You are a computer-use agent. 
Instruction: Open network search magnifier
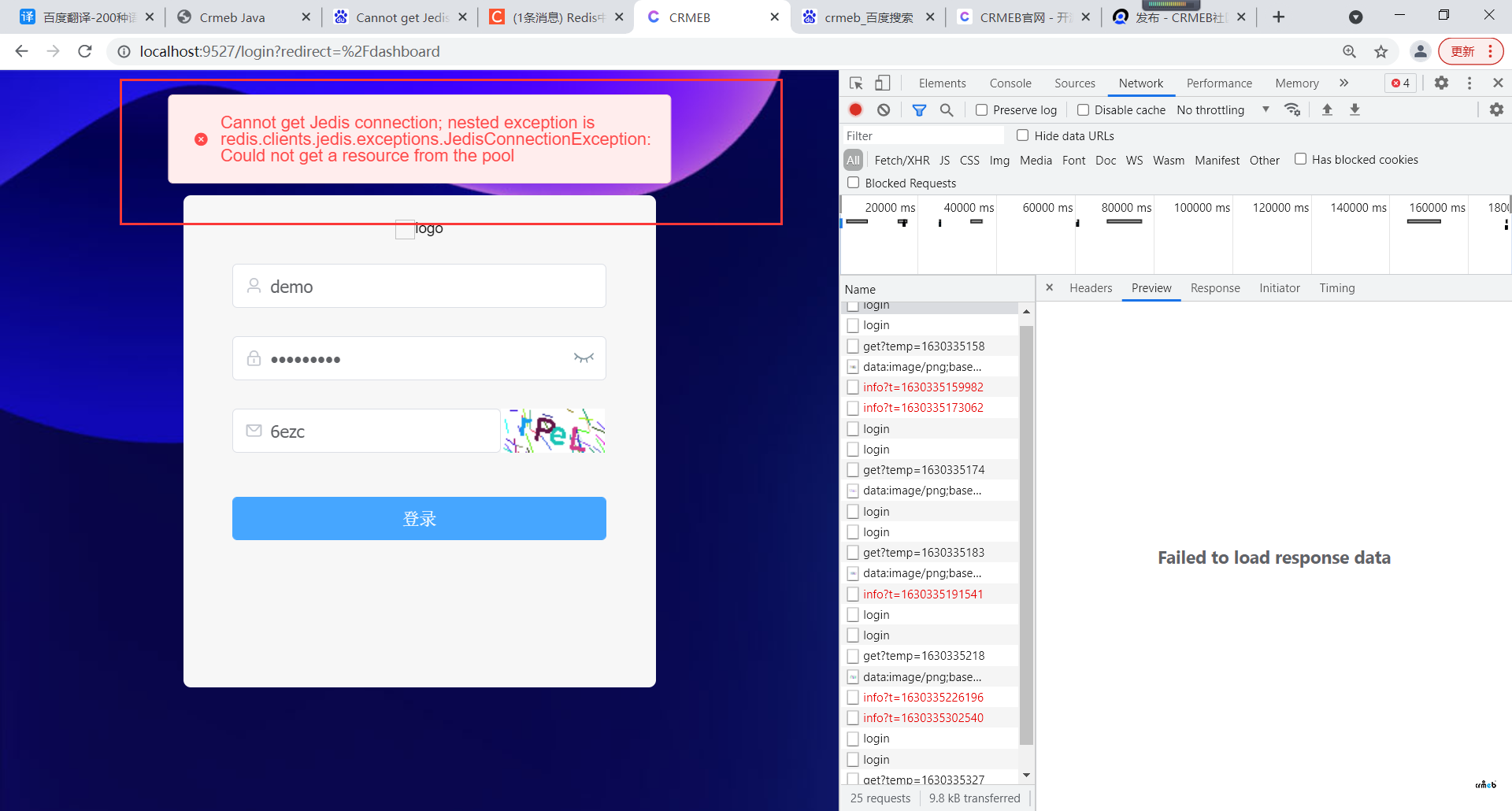click(947, 109)
